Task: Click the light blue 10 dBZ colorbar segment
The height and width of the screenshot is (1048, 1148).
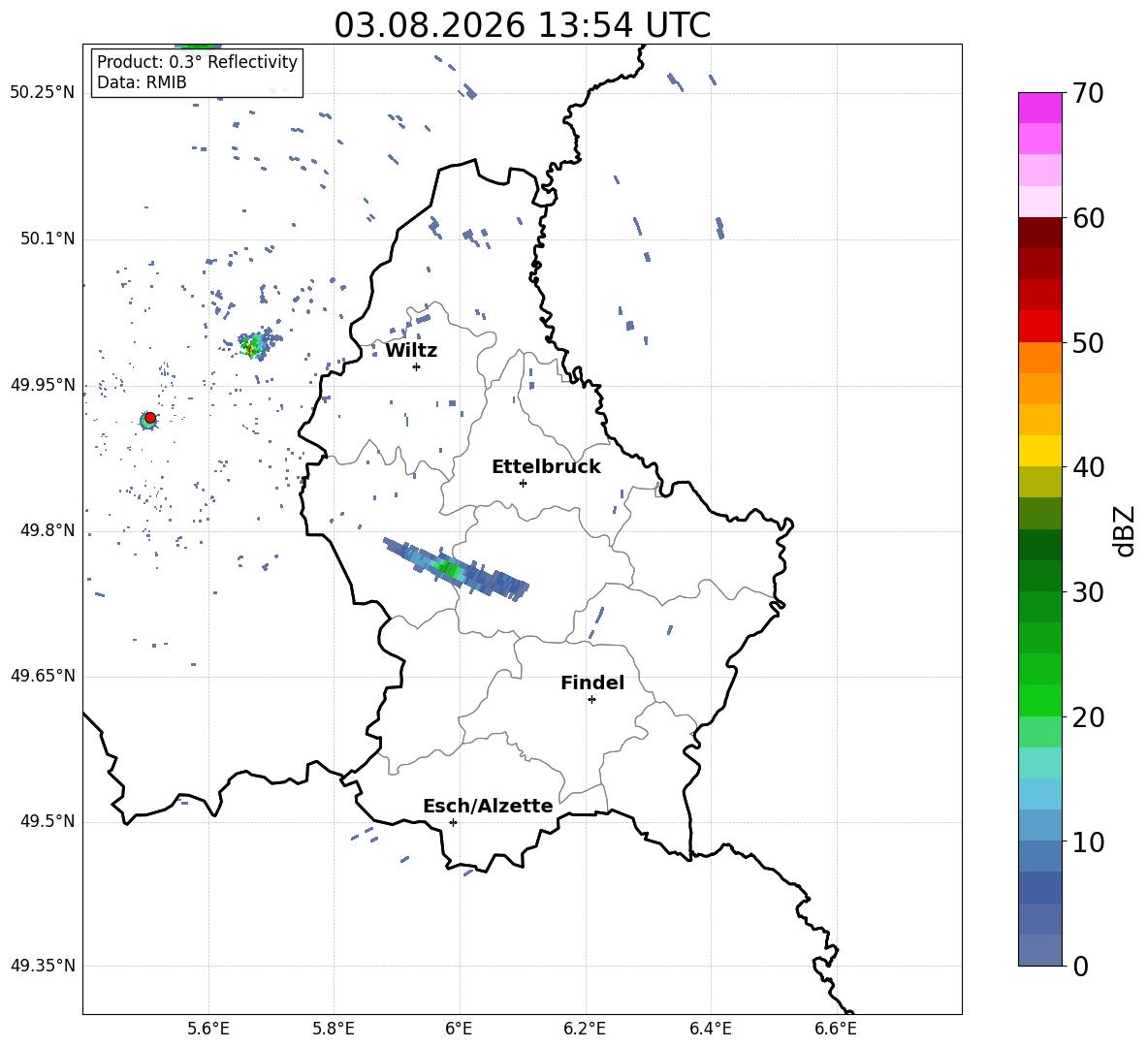Action: coord(1039,825)
